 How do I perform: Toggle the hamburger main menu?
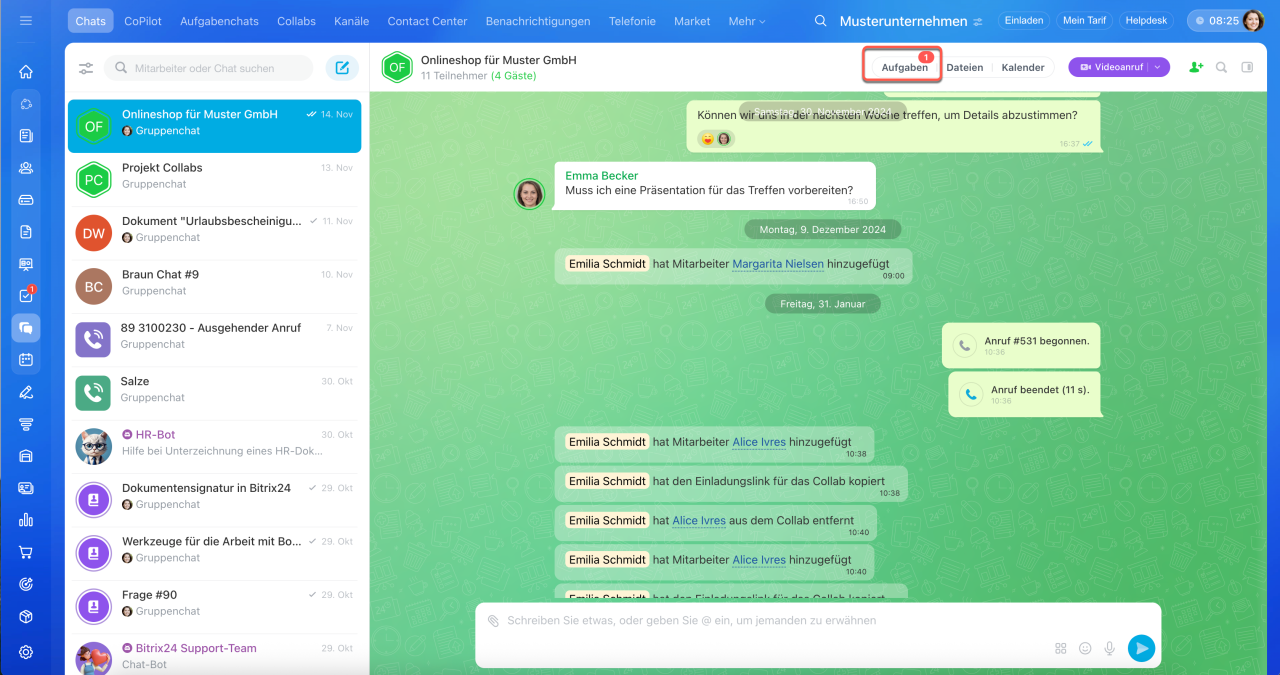coord(26,21)
